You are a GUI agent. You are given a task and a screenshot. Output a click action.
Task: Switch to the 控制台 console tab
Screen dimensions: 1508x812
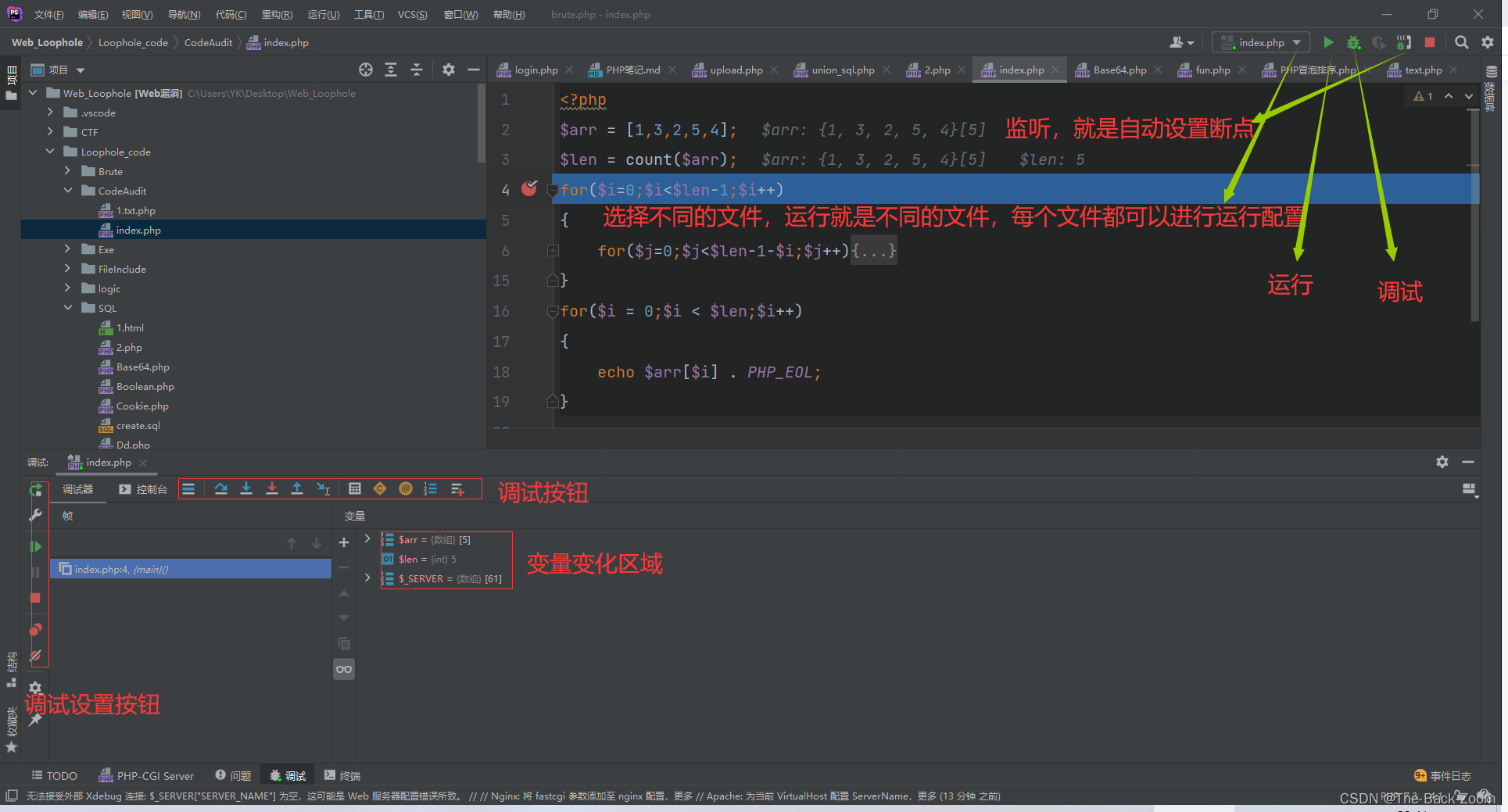coord(144,489)
